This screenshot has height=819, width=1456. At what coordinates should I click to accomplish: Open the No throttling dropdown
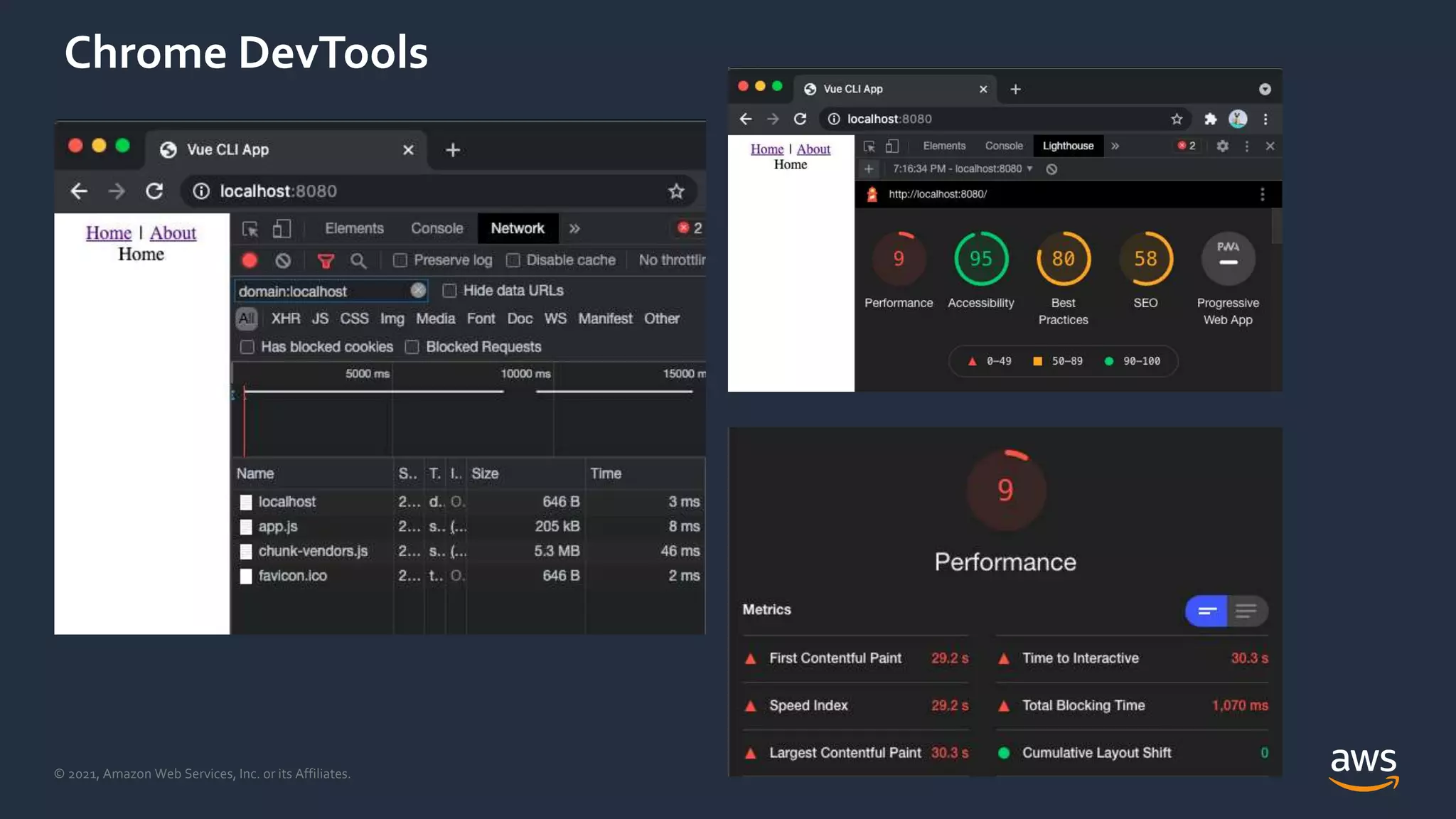click(671, 260)
